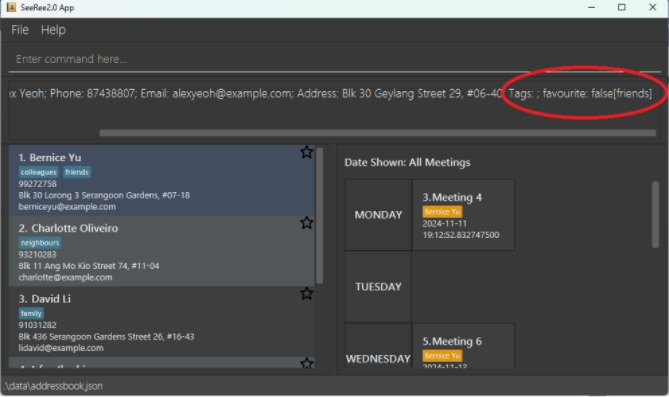The width and height of the screenshot is (669, 397).
Task: Click email berniceyu@example.com
Action: tap(67, 207)
